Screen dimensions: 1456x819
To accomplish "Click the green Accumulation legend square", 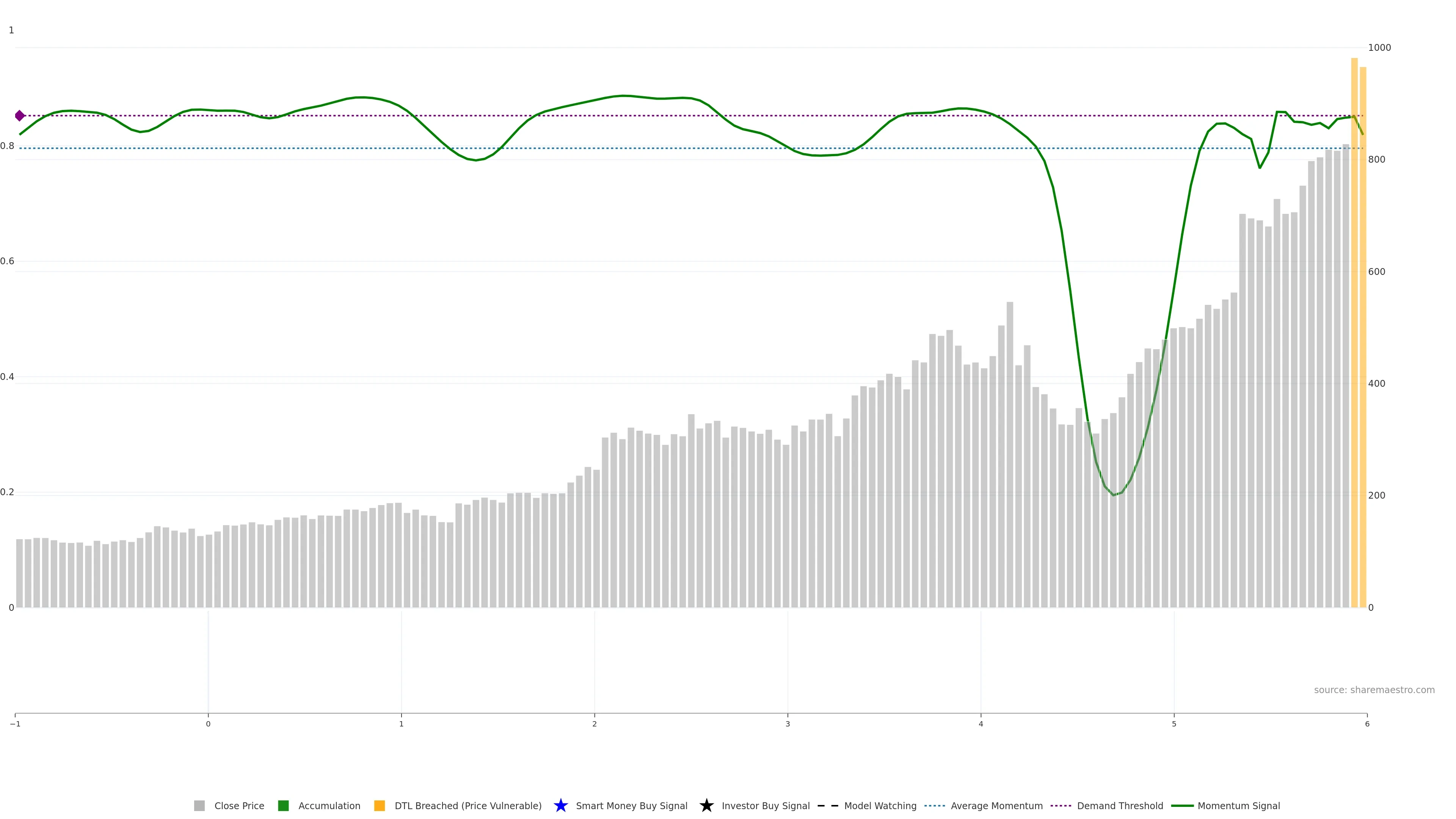I will click(x=283, y=805).
